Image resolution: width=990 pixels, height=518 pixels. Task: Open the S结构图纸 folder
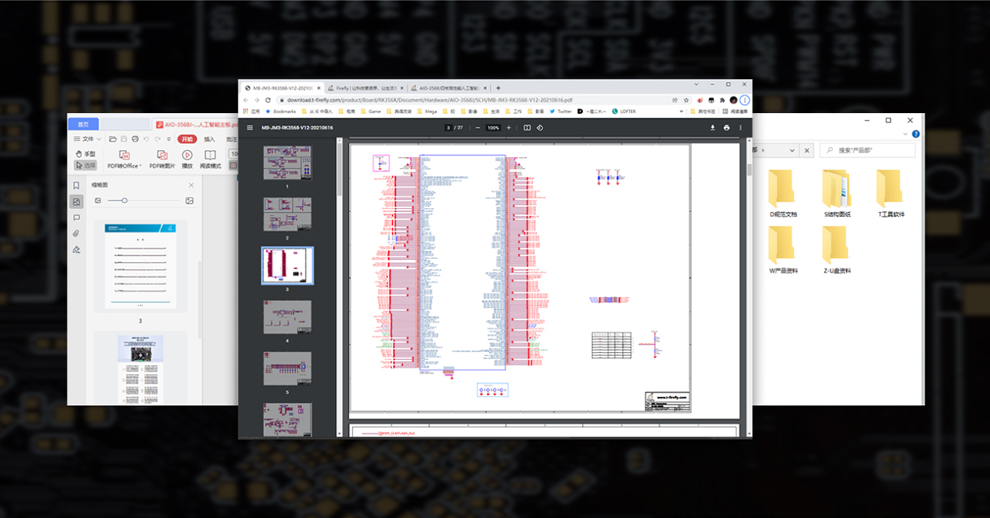837,195
